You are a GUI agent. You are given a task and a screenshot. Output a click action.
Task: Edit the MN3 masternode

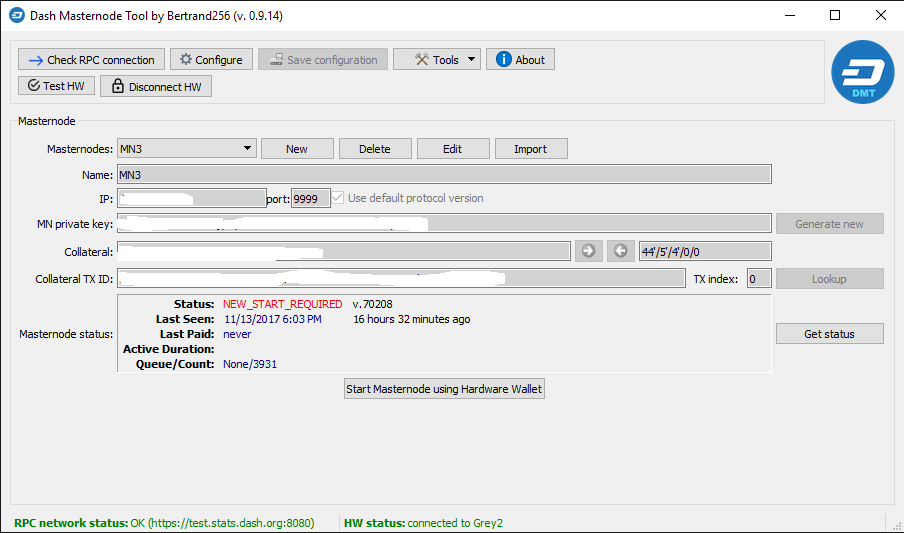coord(453,149)
